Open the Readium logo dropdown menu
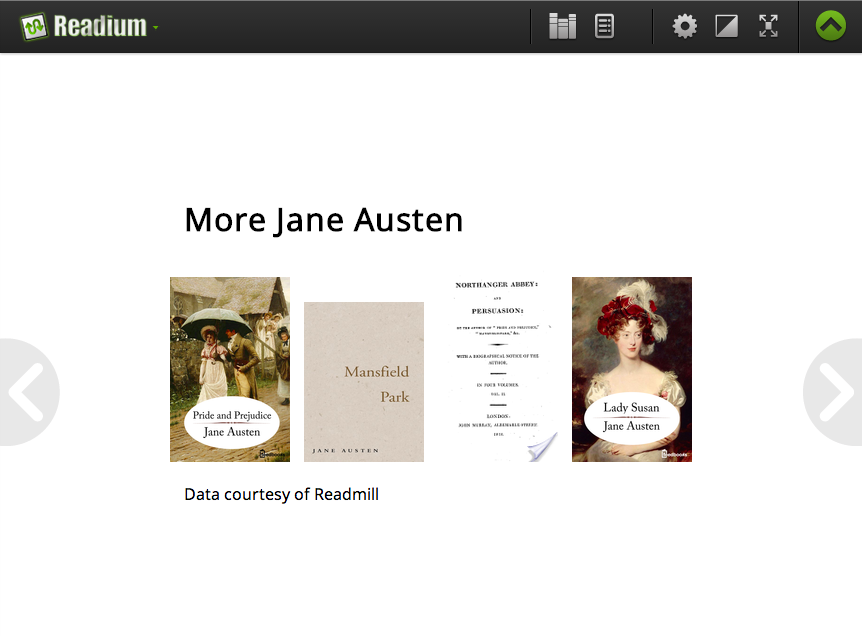 click(156, 27)
